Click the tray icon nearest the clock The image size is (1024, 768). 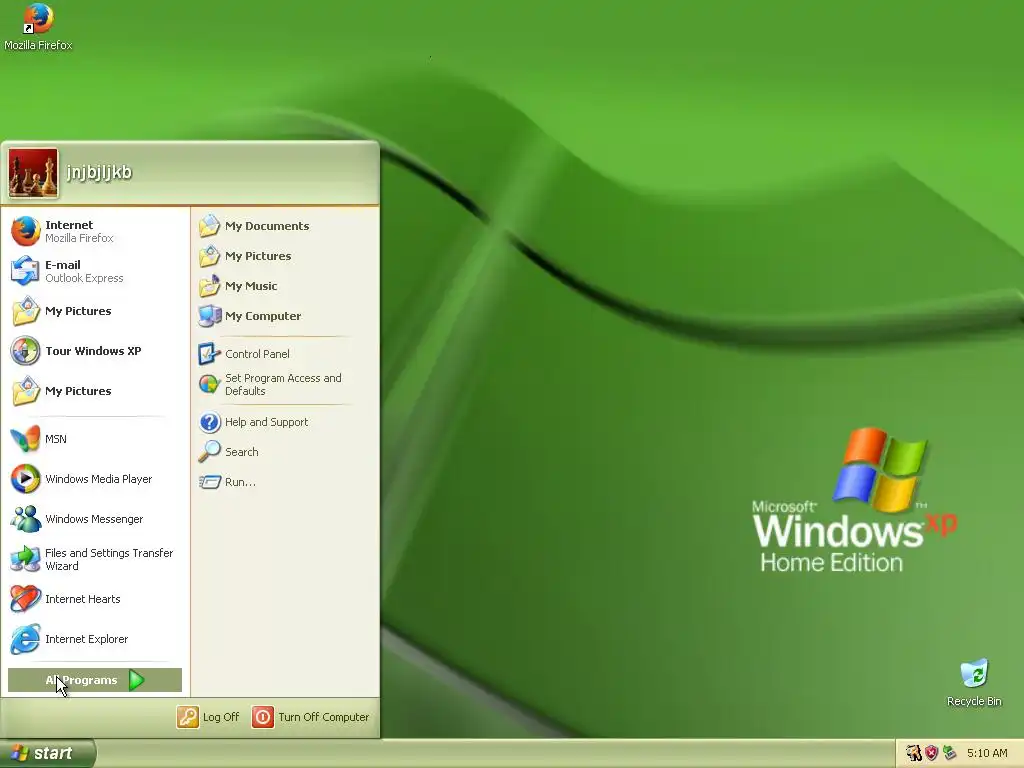tap(950, 753)
